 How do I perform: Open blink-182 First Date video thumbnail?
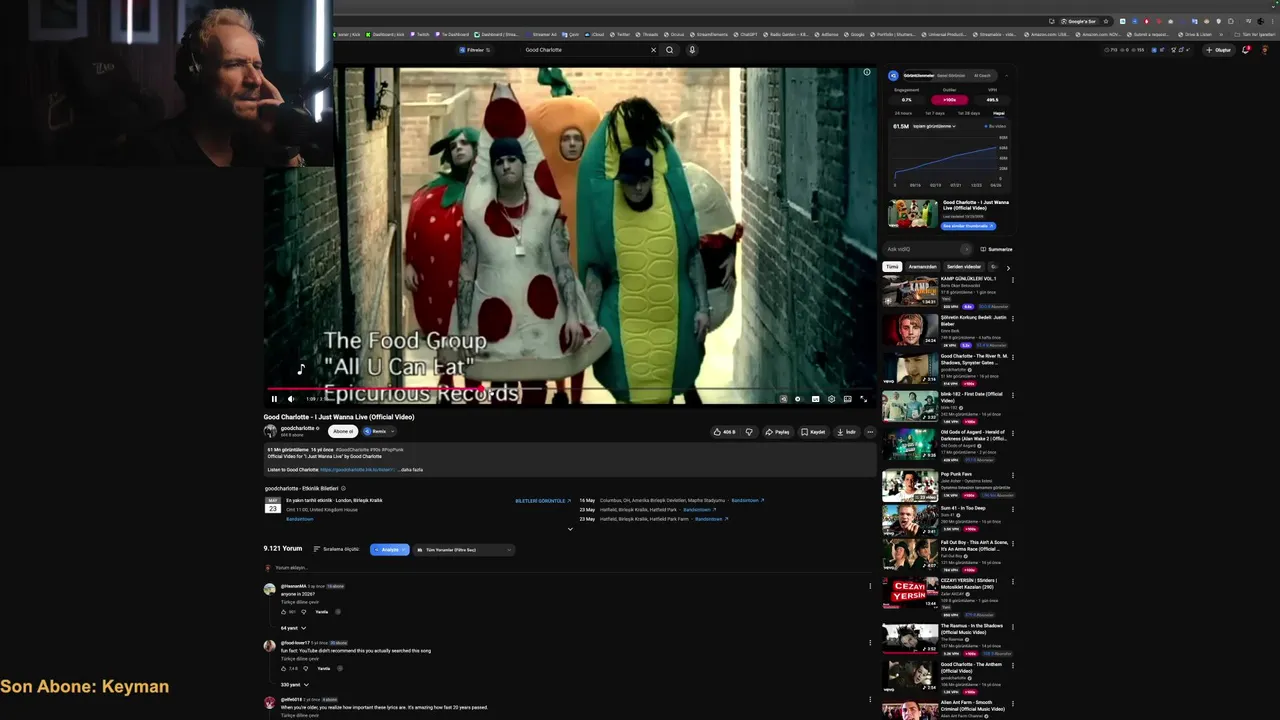(910, 407)
